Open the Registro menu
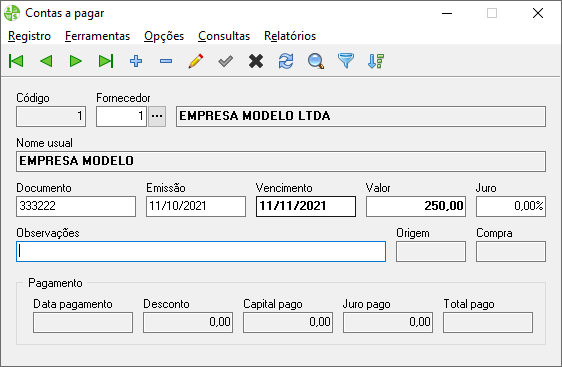 coord(29,36)
